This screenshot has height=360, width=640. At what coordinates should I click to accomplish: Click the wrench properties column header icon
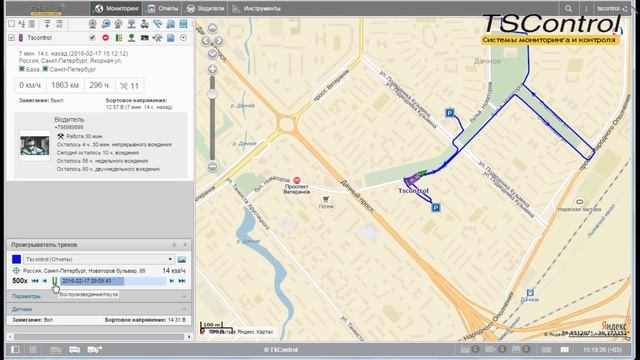point(158,24)
